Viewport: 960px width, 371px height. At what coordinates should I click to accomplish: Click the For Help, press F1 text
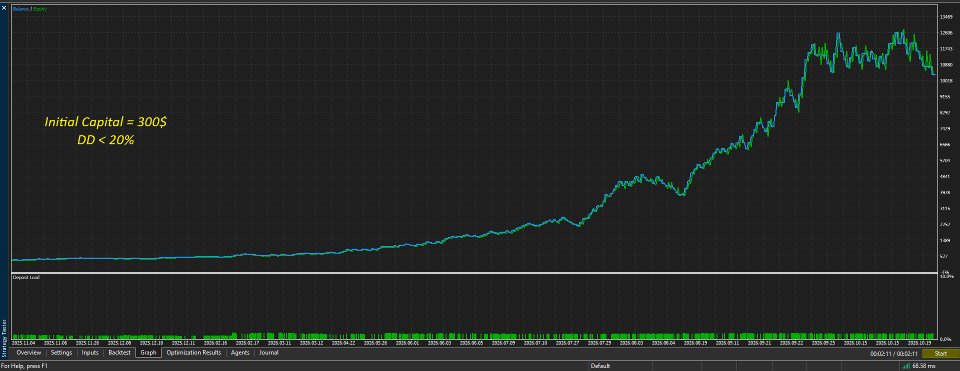pos(24,366)
